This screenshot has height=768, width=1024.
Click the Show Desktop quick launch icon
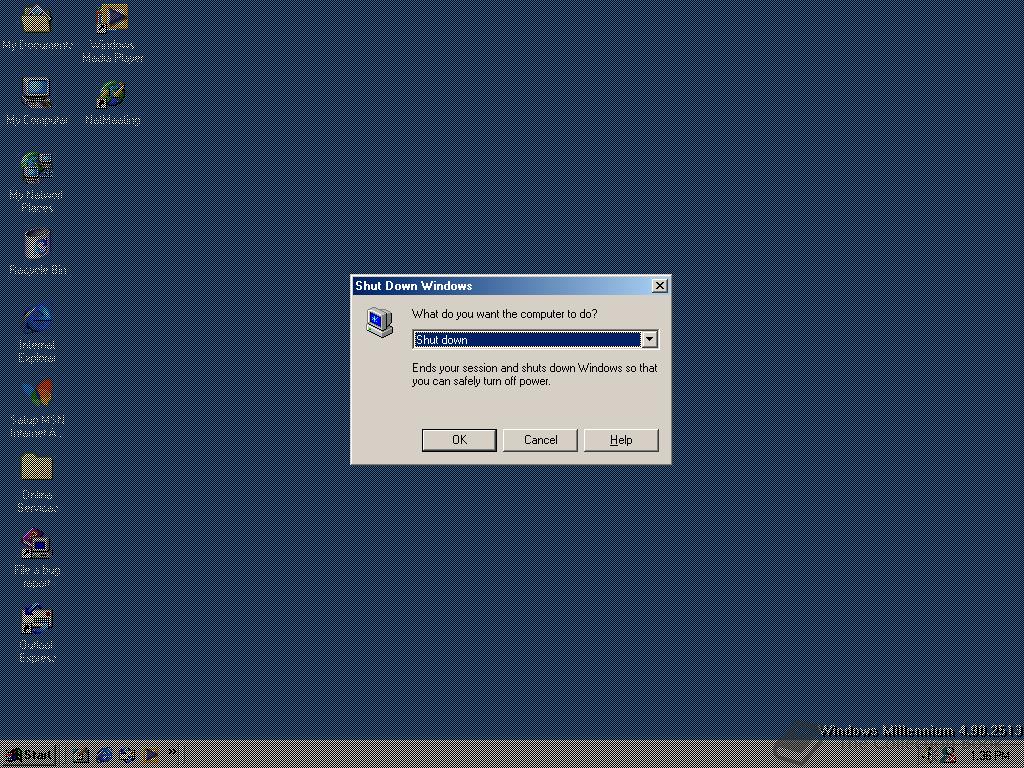[81, 756]
